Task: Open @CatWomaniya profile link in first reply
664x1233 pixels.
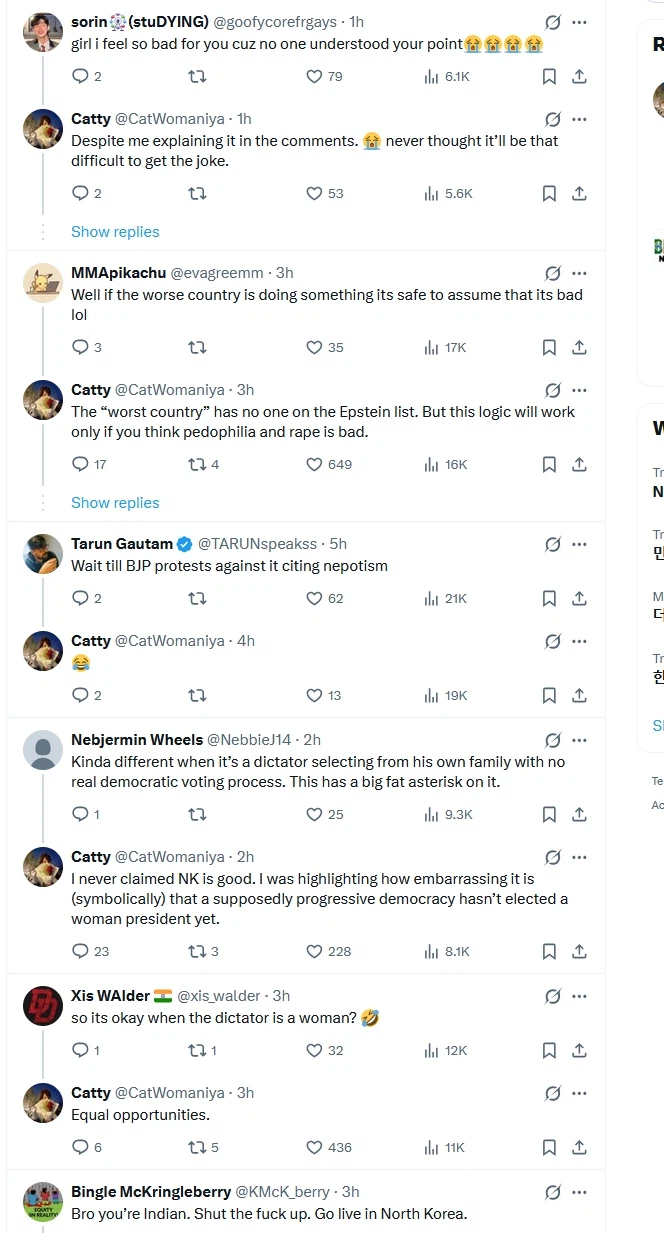Action: 169,119
